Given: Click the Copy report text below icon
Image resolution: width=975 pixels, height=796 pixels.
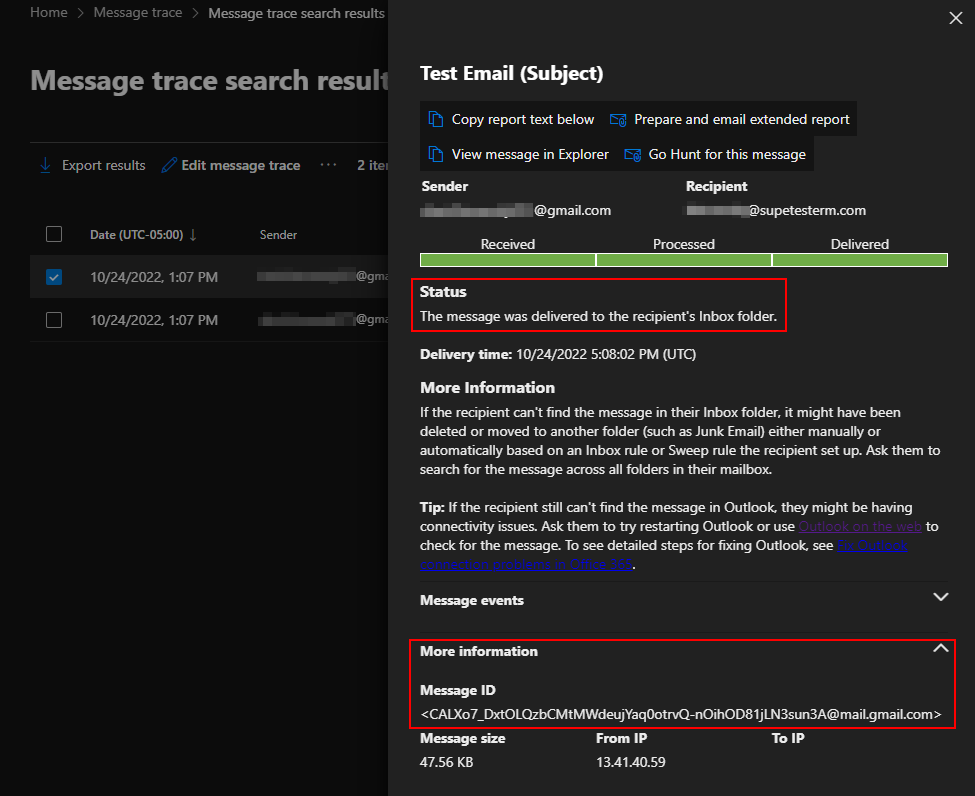Looking at the screenshot, I should tap(436, 120).
